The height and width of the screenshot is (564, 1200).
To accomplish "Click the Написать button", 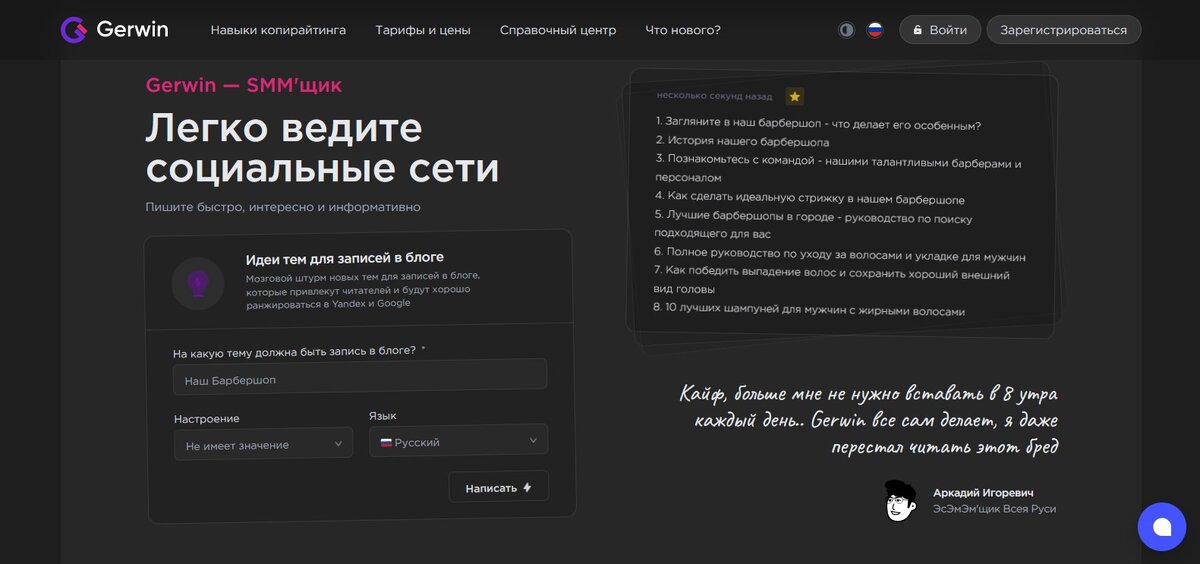I will click(499, 487).
